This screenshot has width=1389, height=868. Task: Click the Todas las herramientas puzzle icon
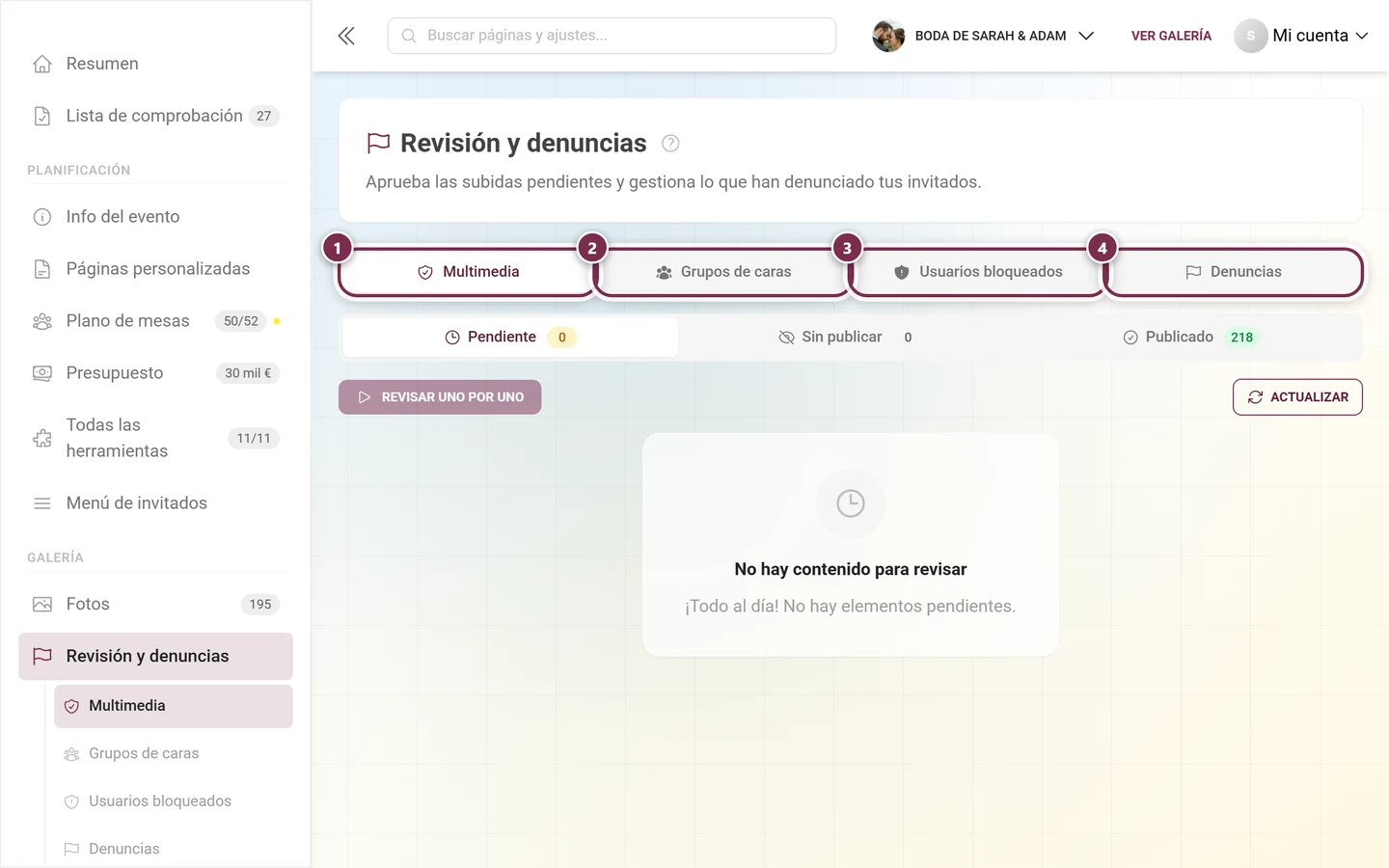(x=42, y=438)
